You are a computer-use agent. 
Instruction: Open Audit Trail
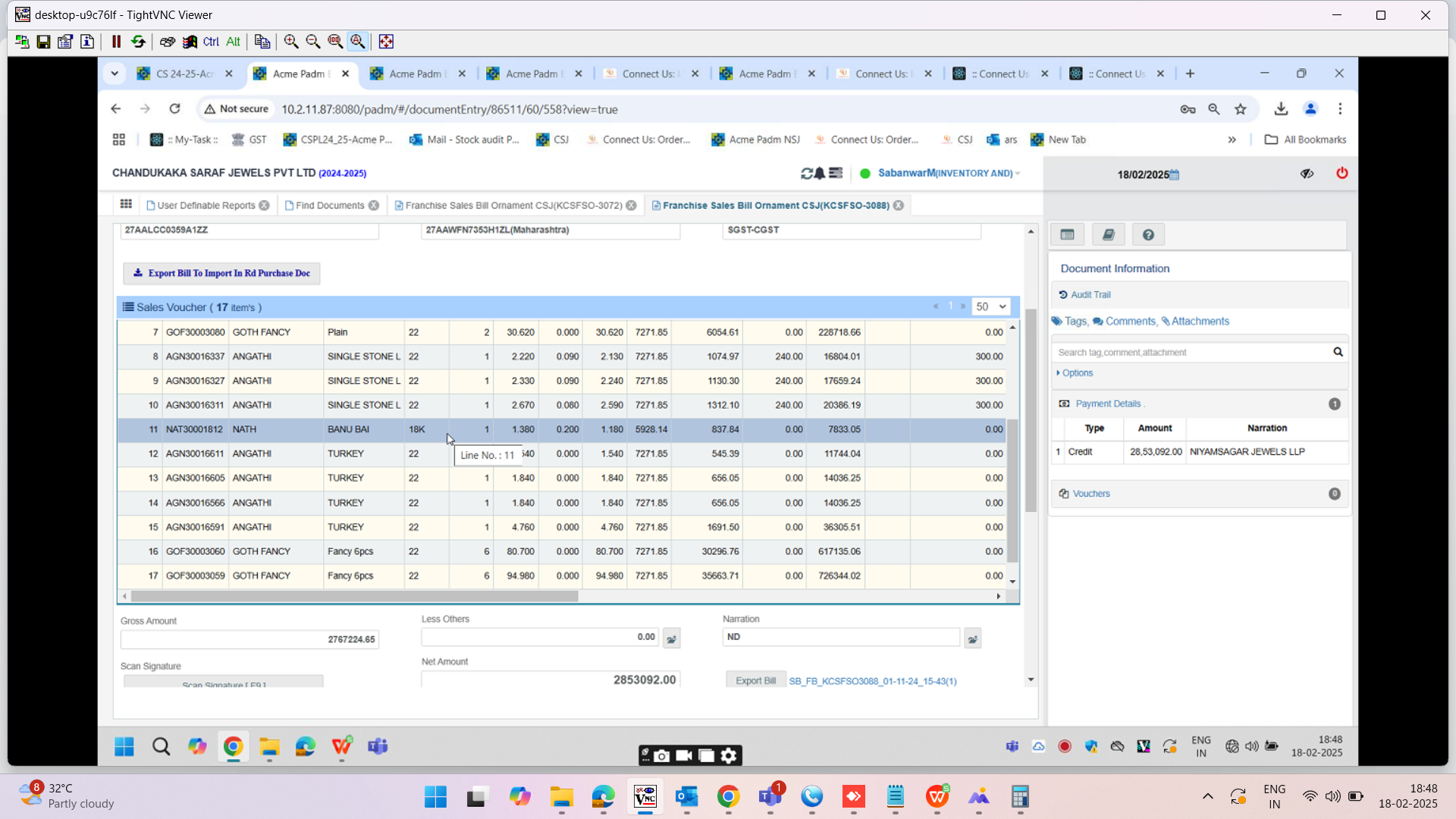pos(1090,295)
